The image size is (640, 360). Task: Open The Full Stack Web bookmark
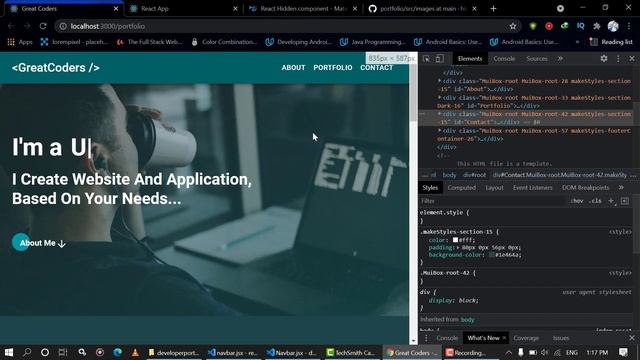(x=149, y=42)
